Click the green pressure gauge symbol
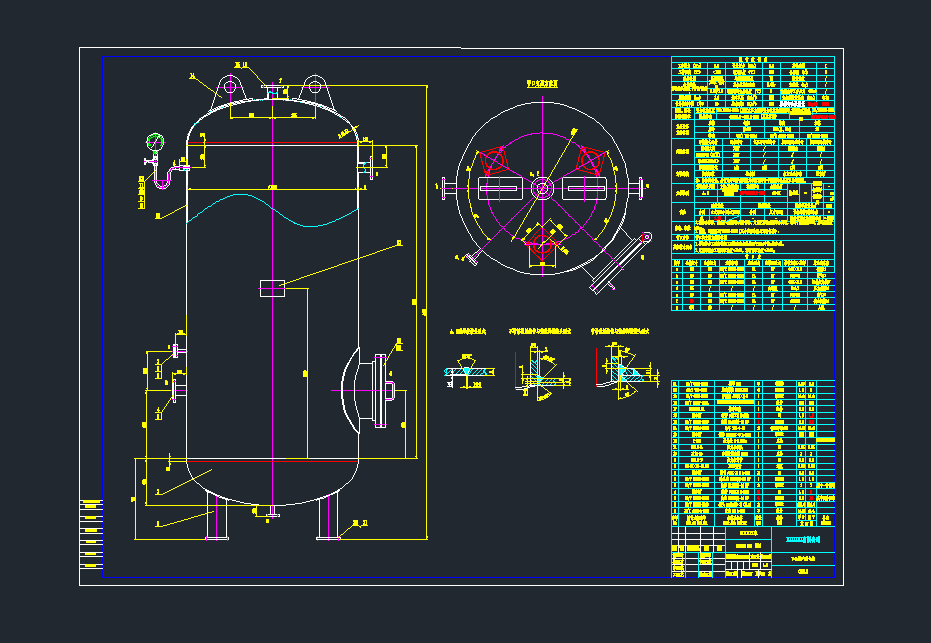This screenshot has width=931, height=643. point(155,139)
